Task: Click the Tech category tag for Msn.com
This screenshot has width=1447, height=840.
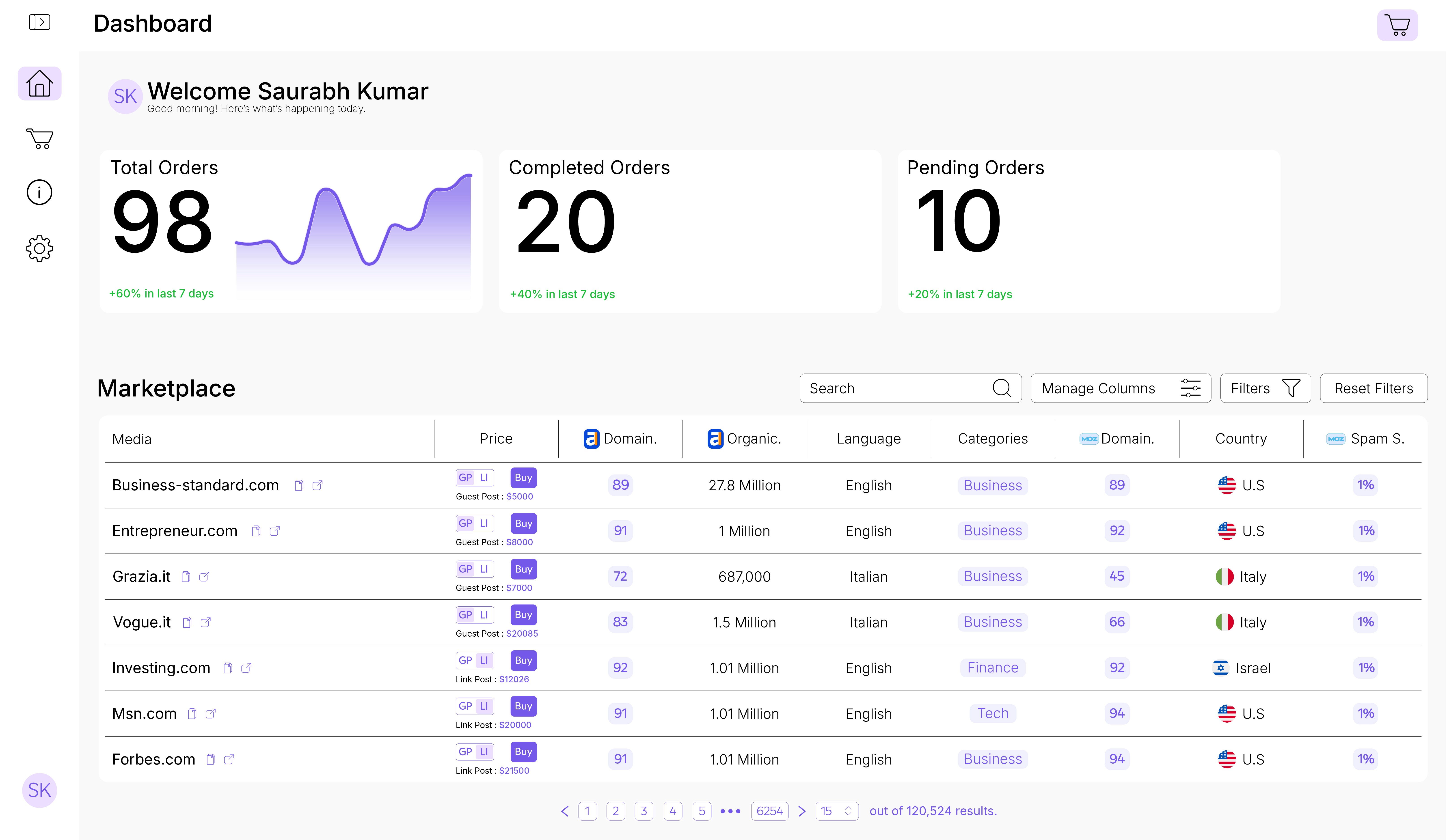Action: (x=993, y=714)
